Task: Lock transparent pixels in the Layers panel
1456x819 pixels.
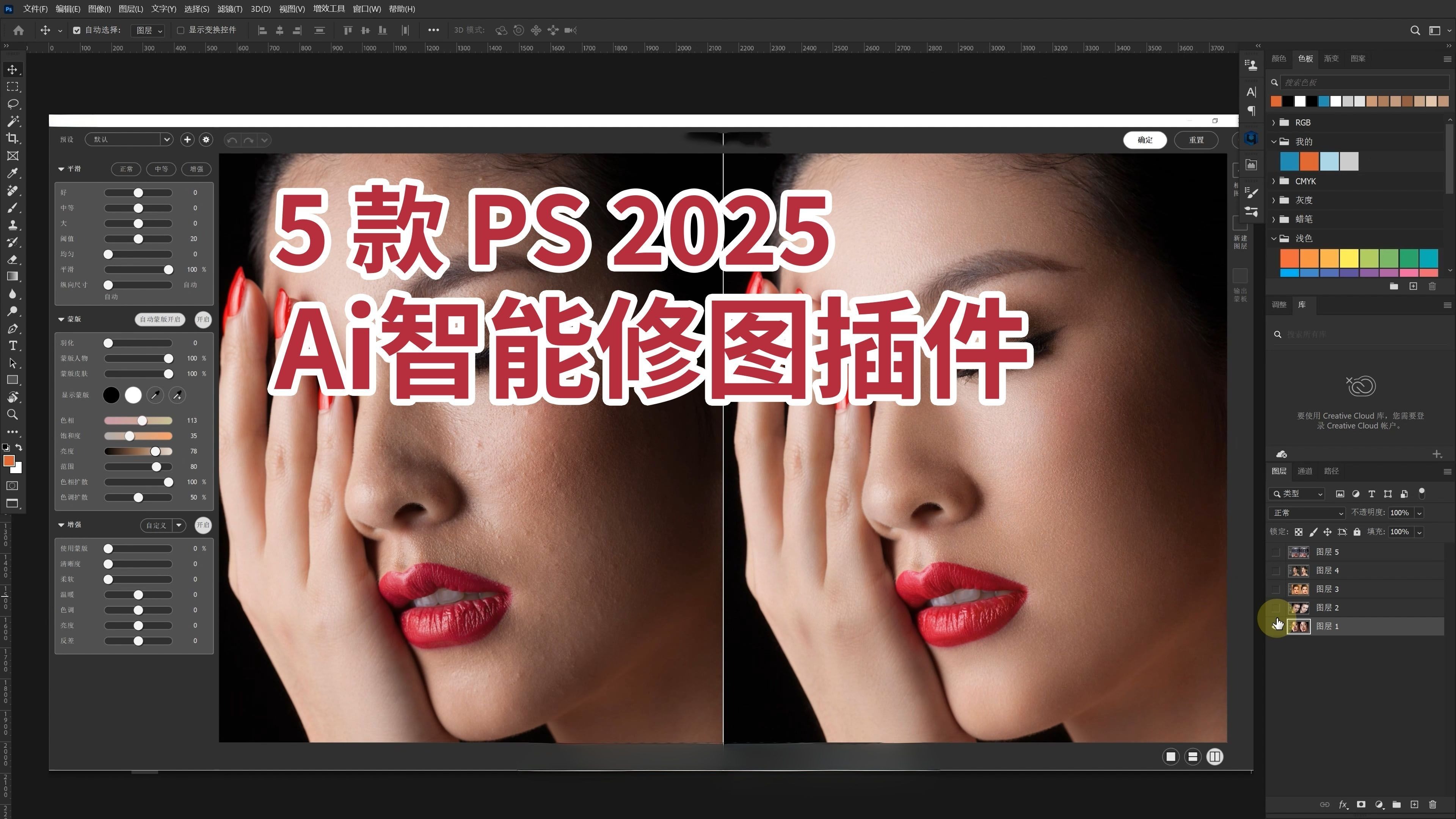Action: coord(1299,532)
